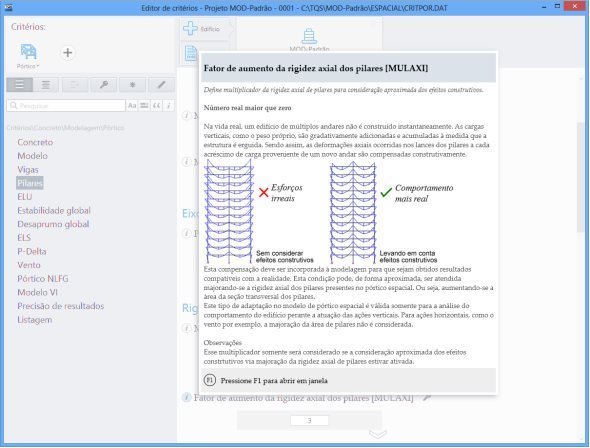Expand the double chevron below the value
This screenshot has width=590, height=448.
tap(377, 434)
